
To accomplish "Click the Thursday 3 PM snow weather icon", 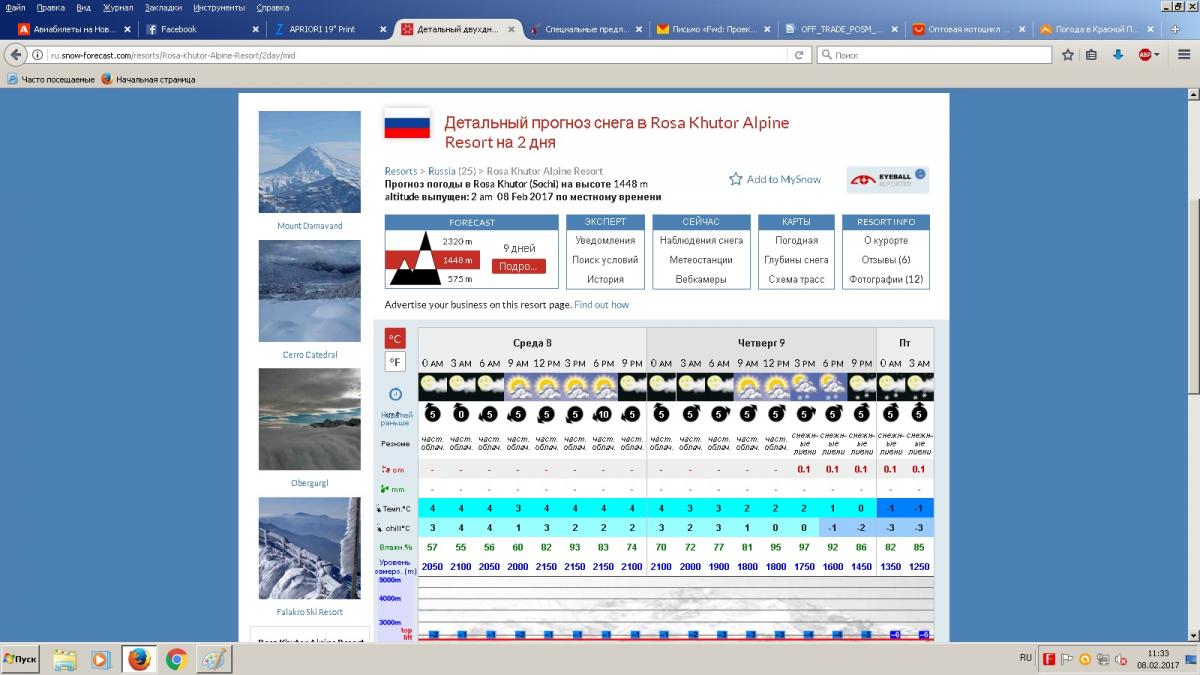I will coord(804,385).
